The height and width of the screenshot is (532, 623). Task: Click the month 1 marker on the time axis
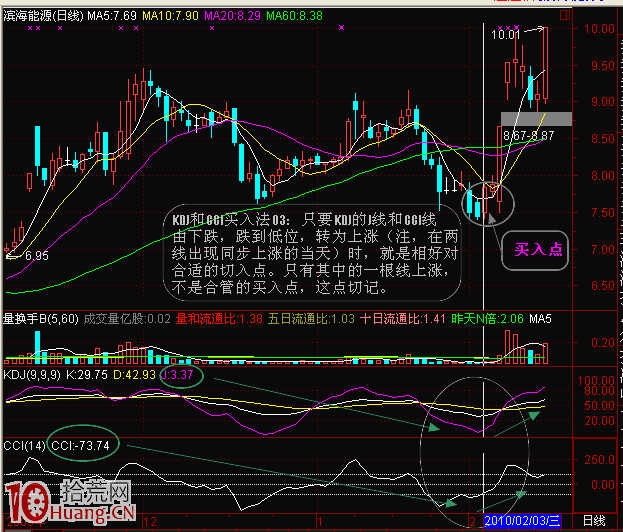pos(319,521)
